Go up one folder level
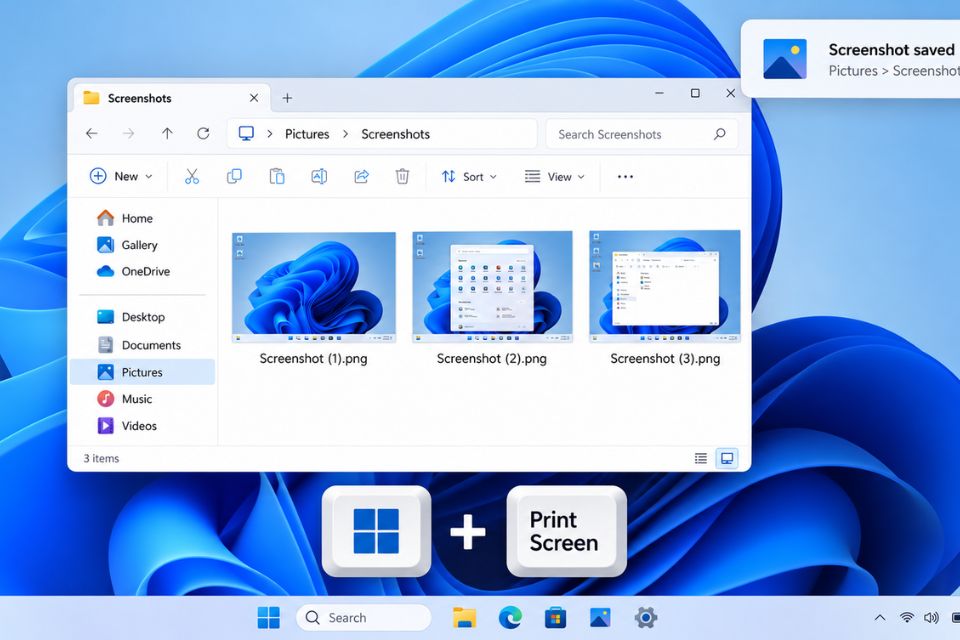 [167, 134]
